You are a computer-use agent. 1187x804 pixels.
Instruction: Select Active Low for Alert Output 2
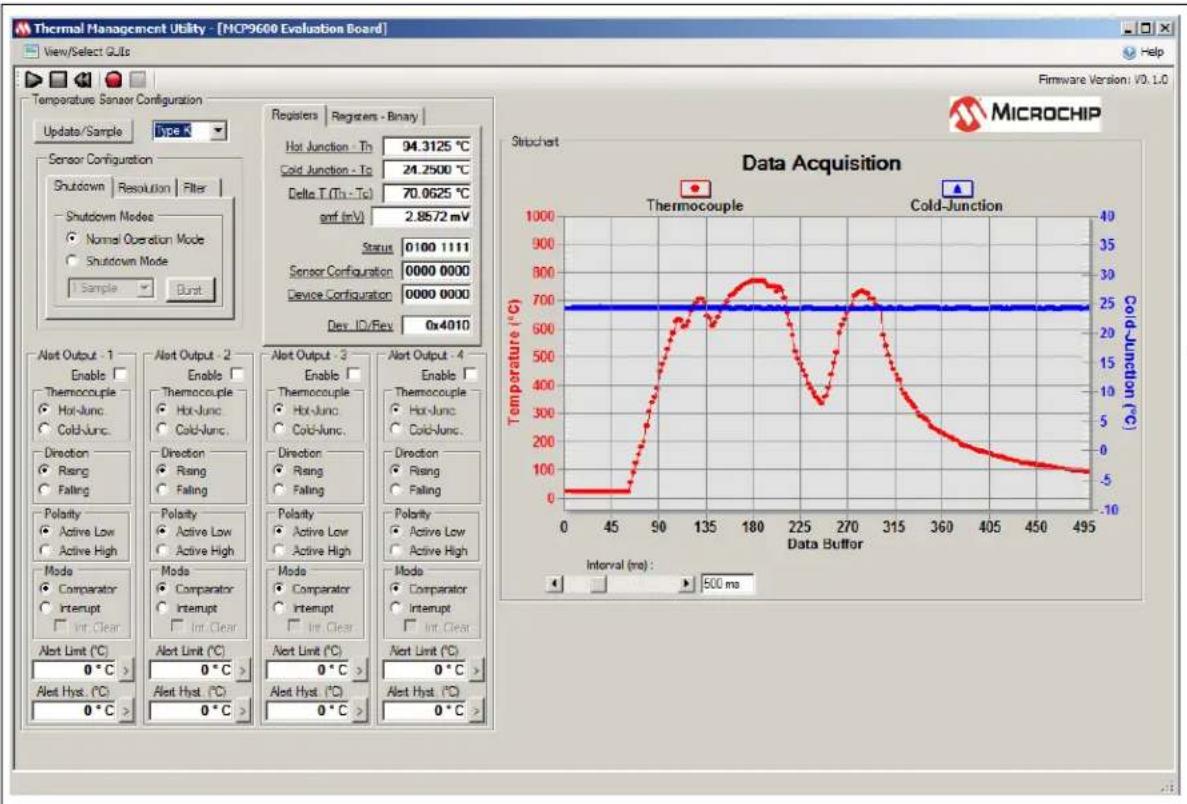161,531
